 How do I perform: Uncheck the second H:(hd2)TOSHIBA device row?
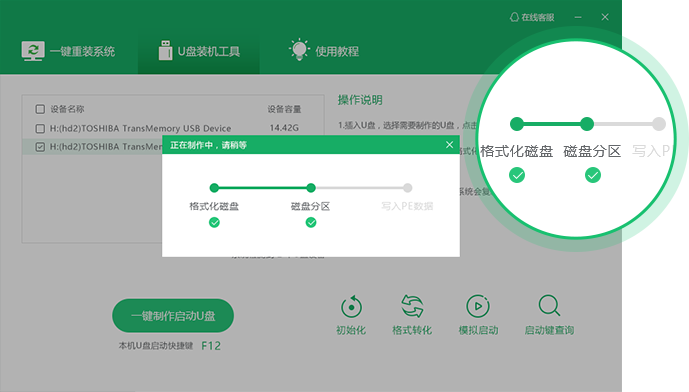40,147
